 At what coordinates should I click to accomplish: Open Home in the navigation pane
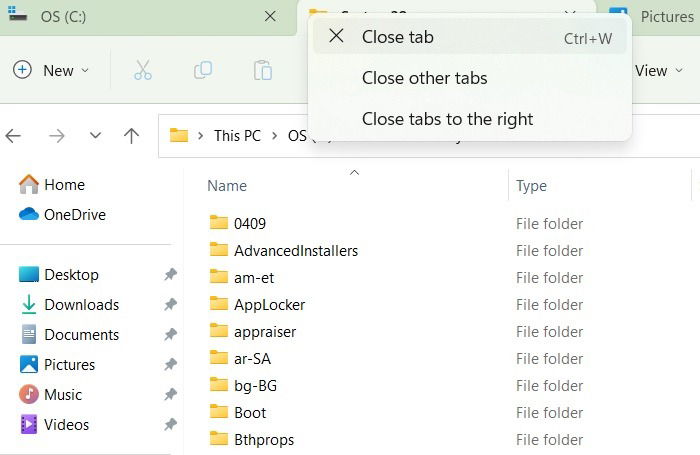(x=52, y=184)
